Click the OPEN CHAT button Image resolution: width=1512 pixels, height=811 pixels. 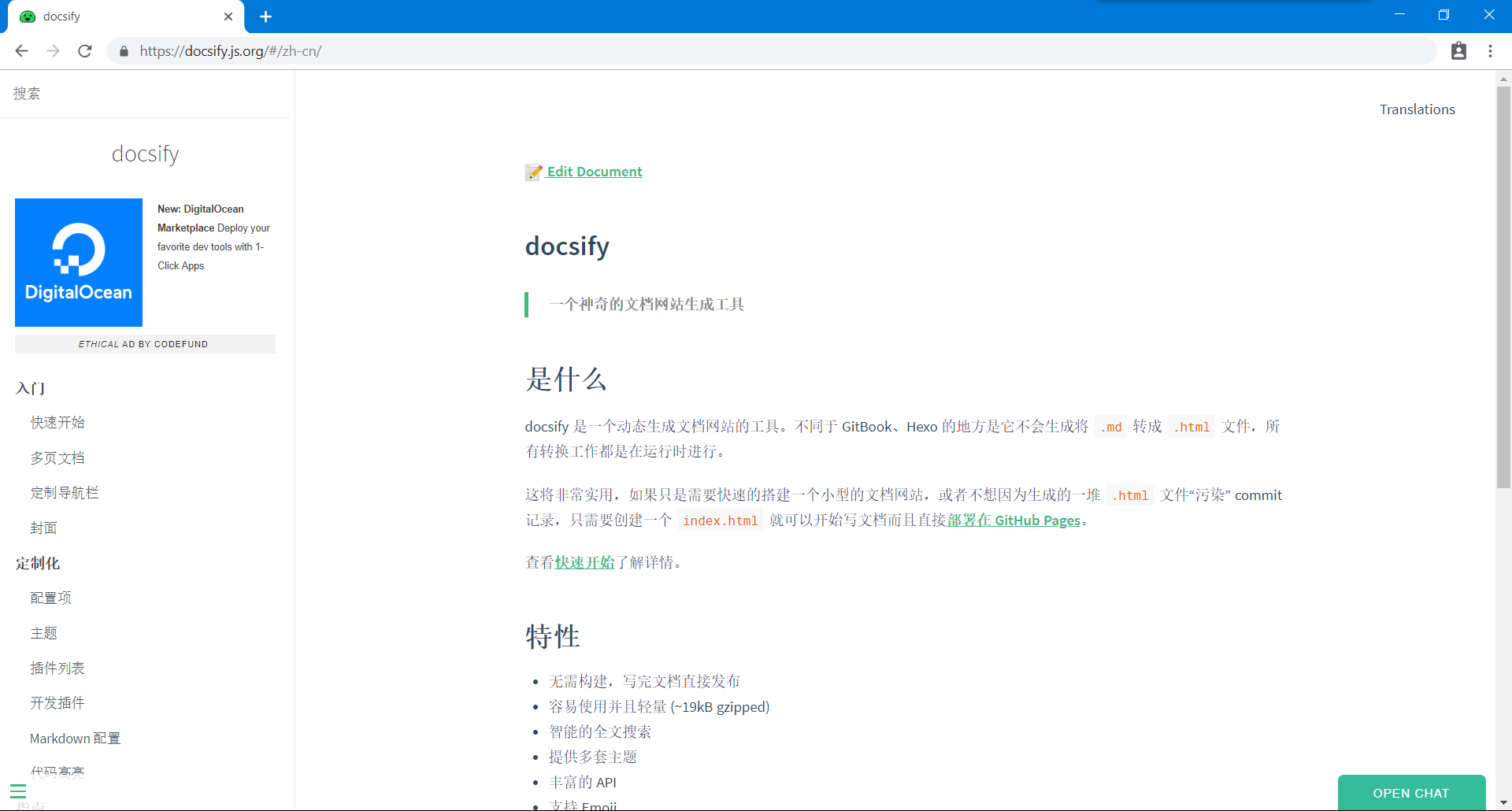coord(1411,793)
